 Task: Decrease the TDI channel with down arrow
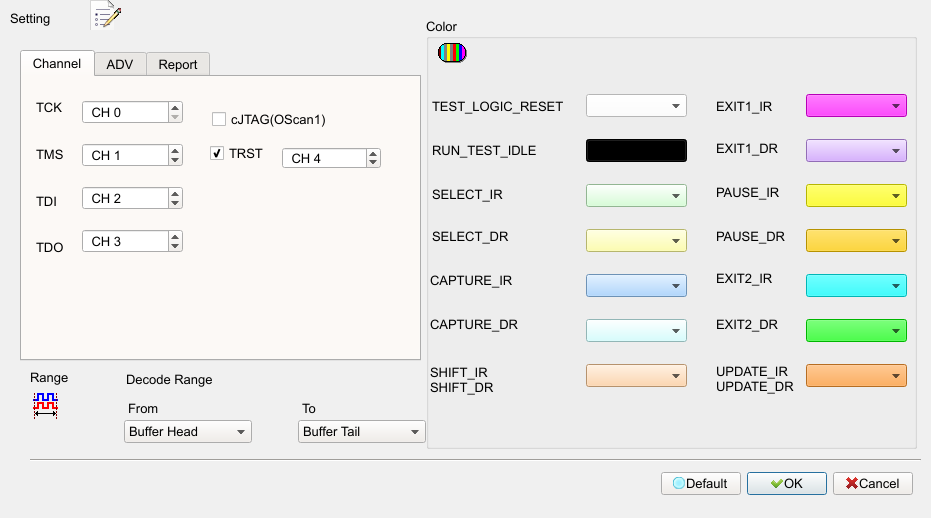(x=175, y=203)
